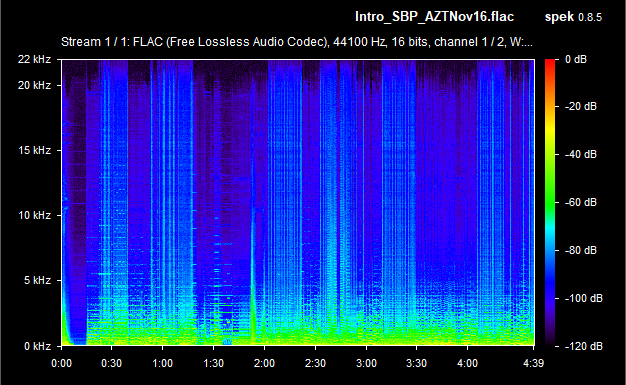
Task: Click the red top of the dB color scale
Action: click(x=550, y=65)
